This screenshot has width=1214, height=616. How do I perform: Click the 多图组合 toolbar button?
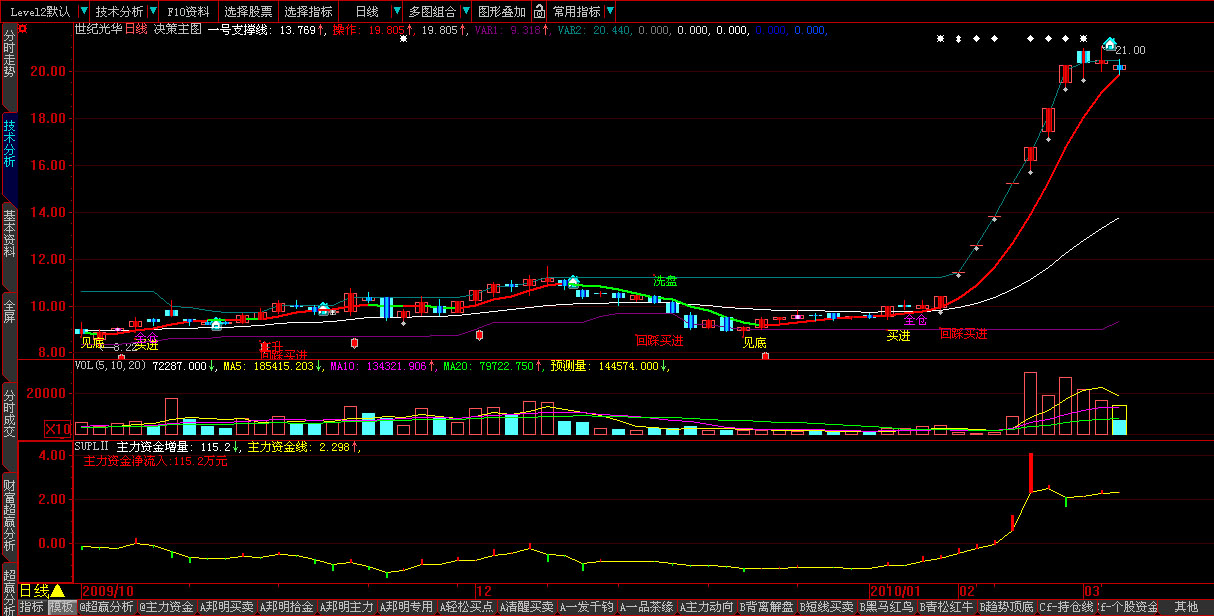pos(432,12)
